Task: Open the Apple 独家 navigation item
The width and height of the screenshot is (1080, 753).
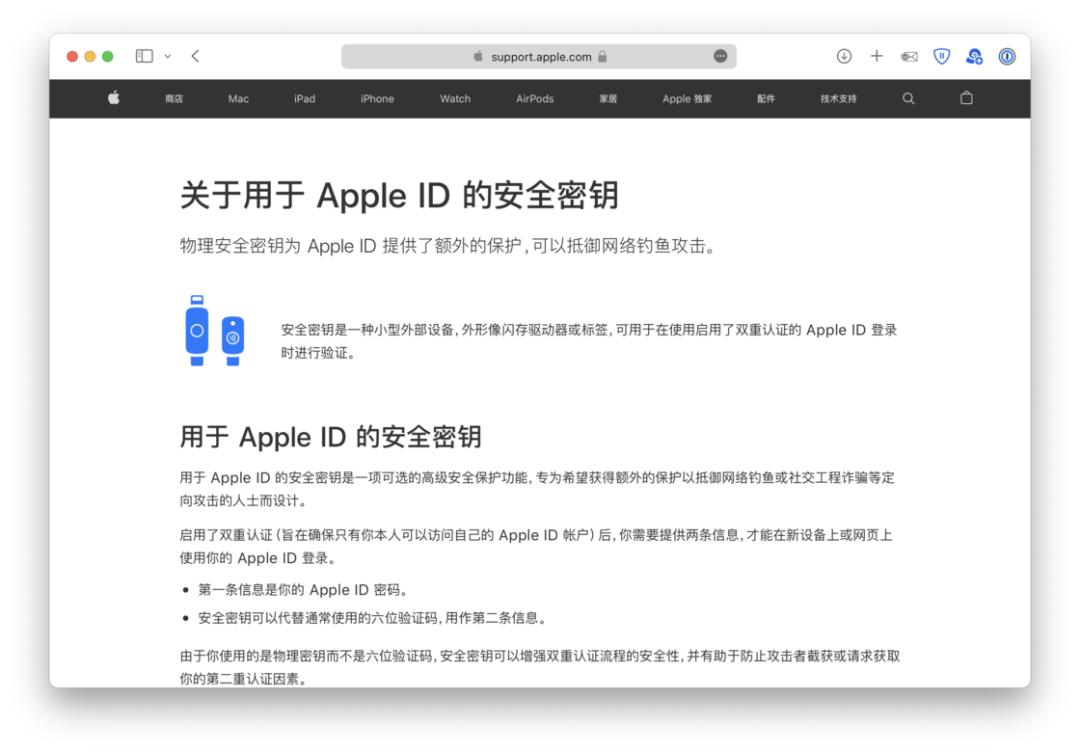Action: 687,99
